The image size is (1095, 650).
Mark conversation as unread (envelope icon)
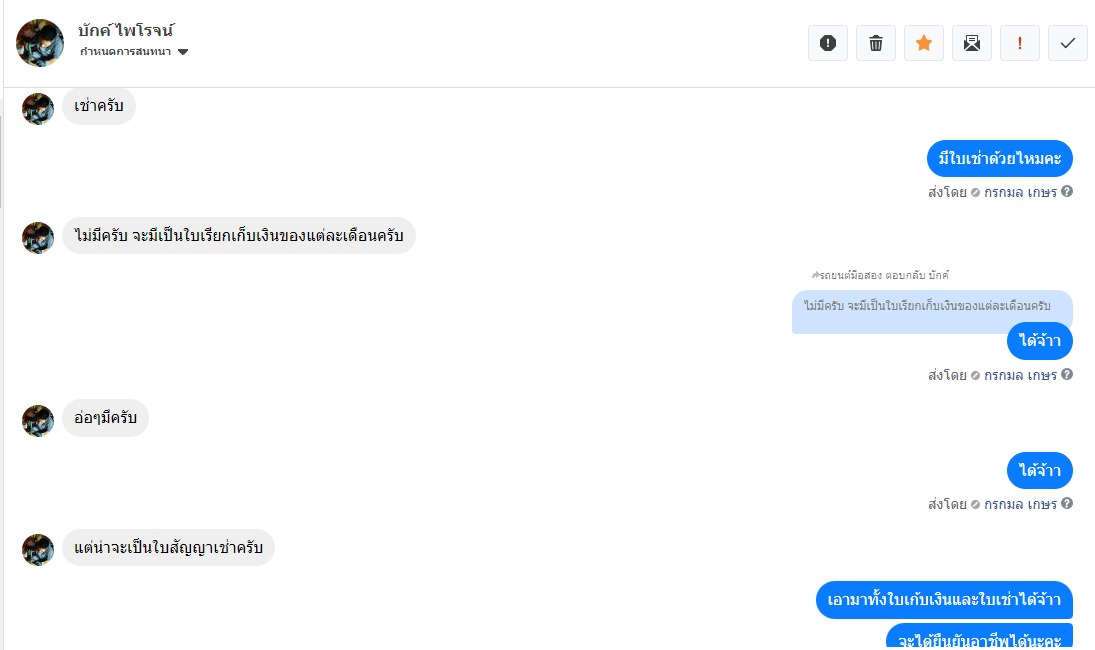972,43
